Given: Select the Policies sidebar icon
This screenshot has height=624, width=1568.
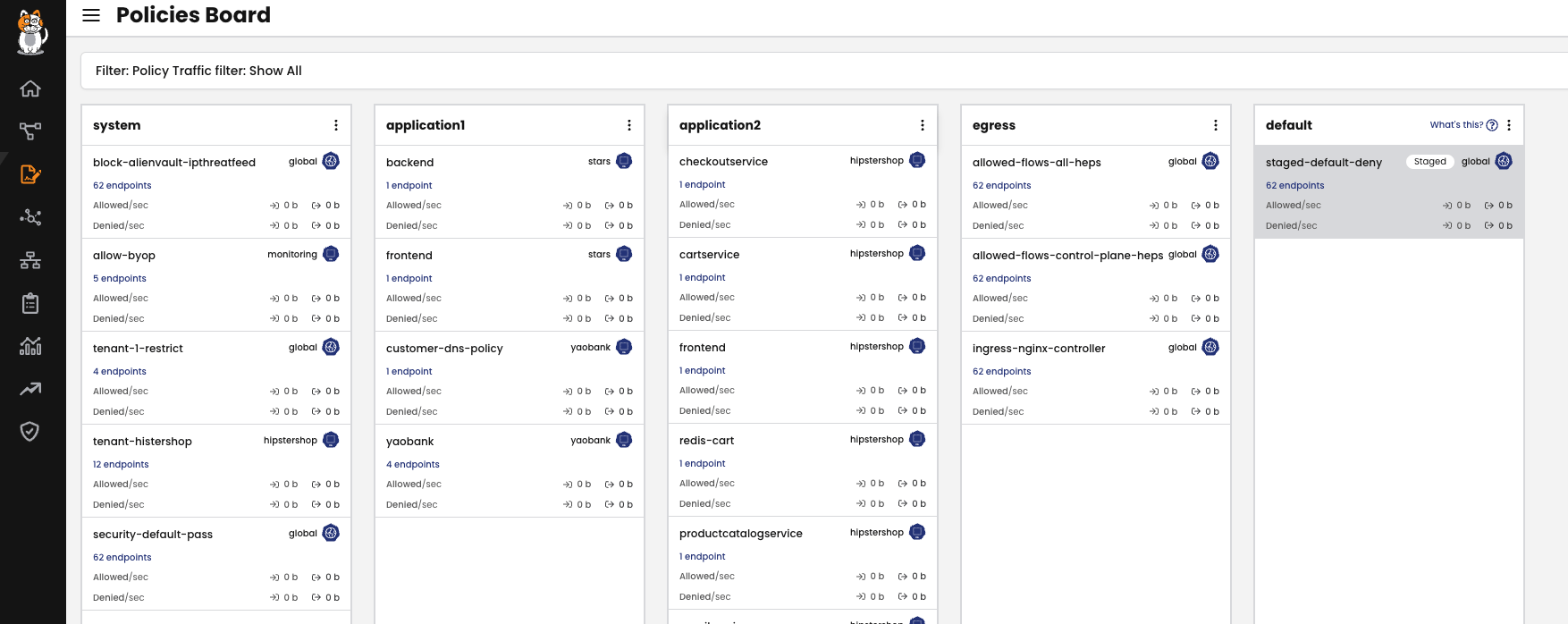Looking at the screenshot, I should click(30, 174).
